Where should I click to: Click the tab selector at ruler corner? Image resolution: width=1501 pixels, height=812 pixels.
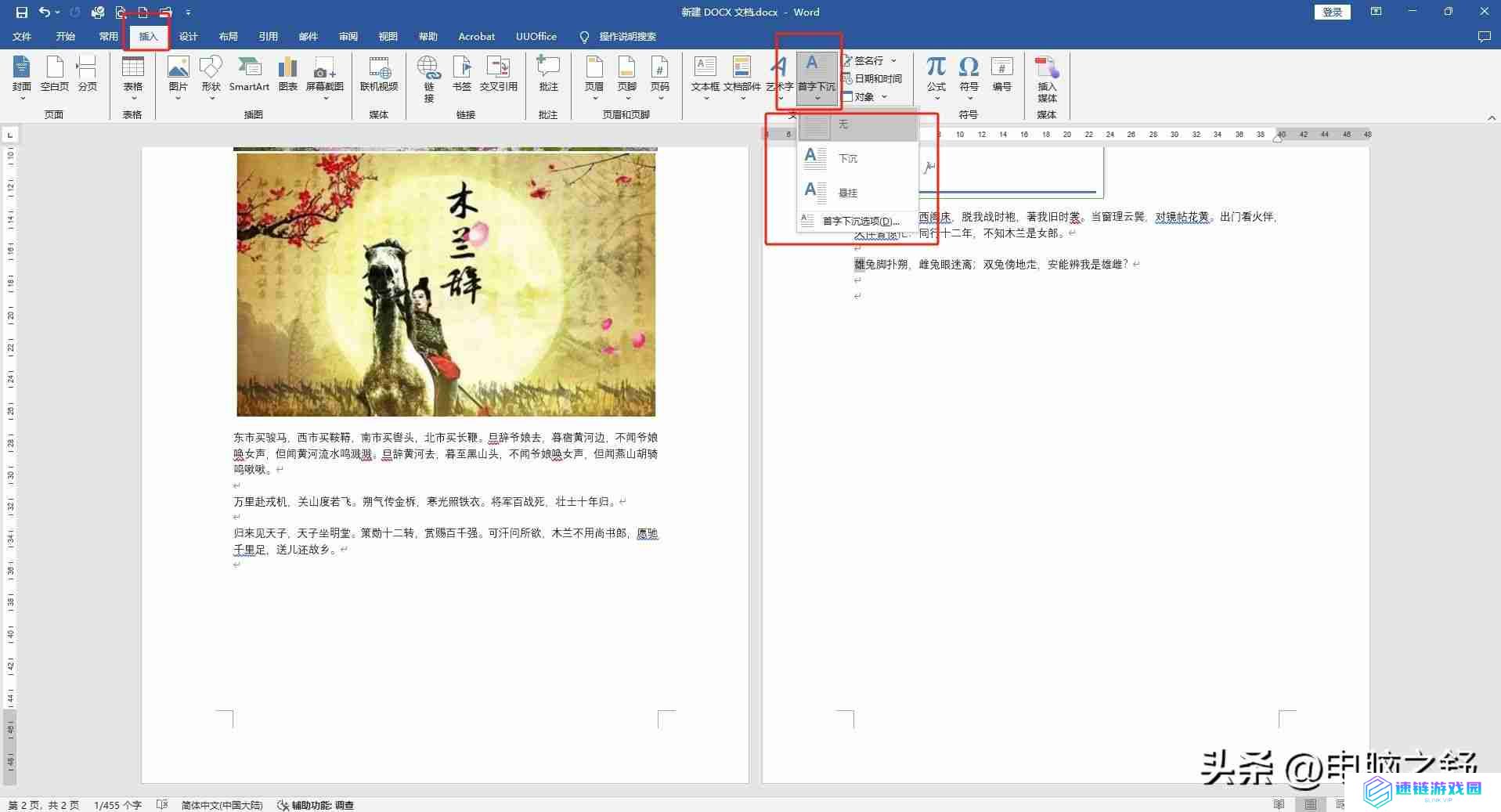pyautogui.click(x=9, y=135)
